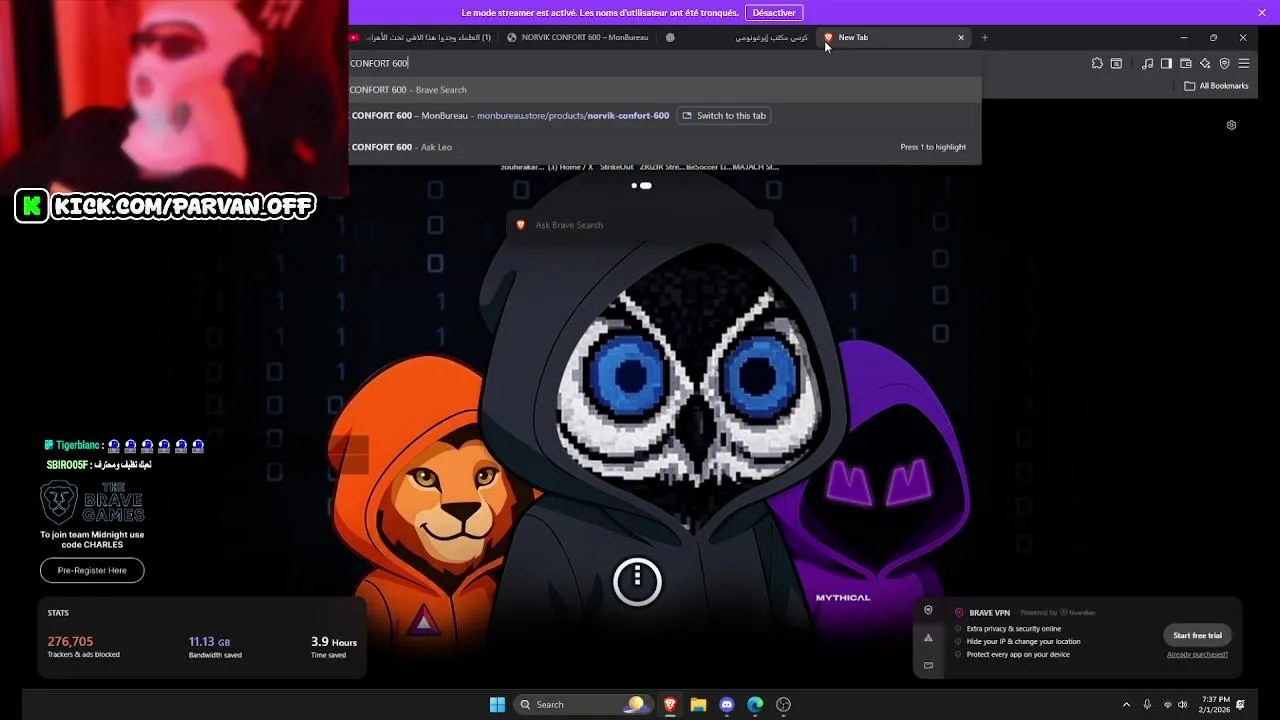Toggle the browser sidebar panel icon
This screenshot has height=720, width=1280.
[1166, 63]
